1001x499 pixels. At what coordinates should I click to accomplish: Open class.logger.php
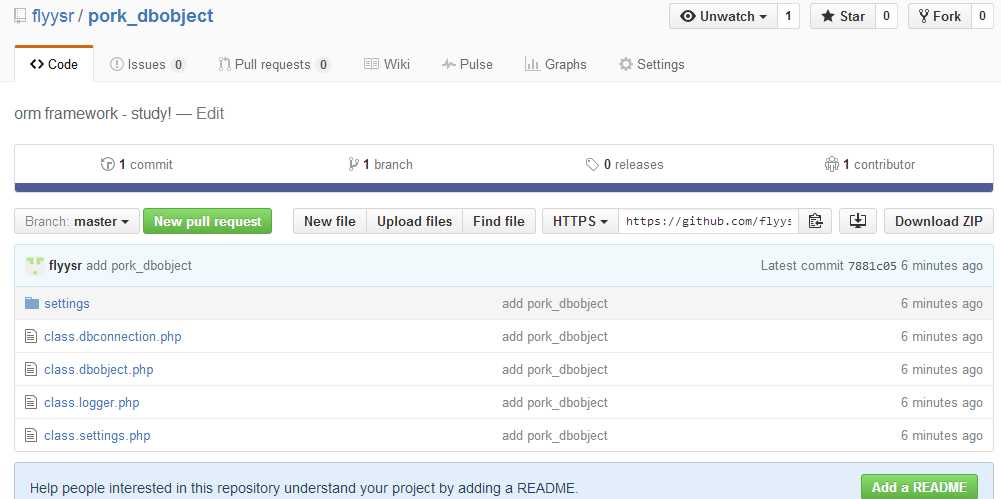[91, 403]
